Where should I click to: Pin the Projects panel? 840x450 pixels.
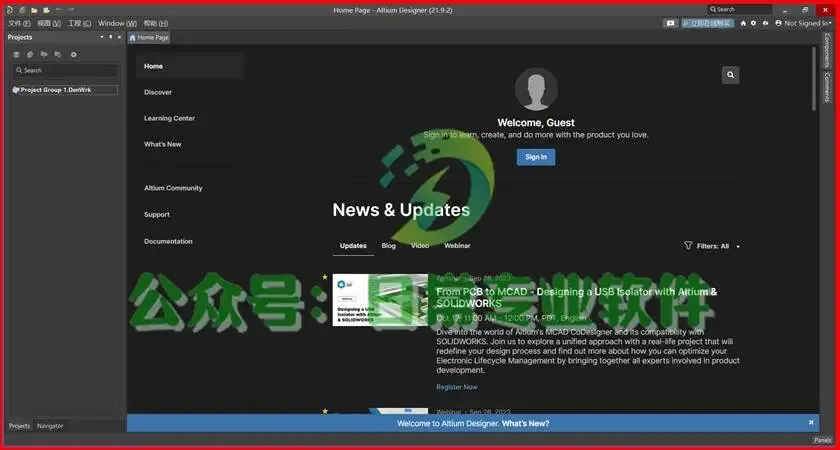pyautogui.click(x=111, y=37)
